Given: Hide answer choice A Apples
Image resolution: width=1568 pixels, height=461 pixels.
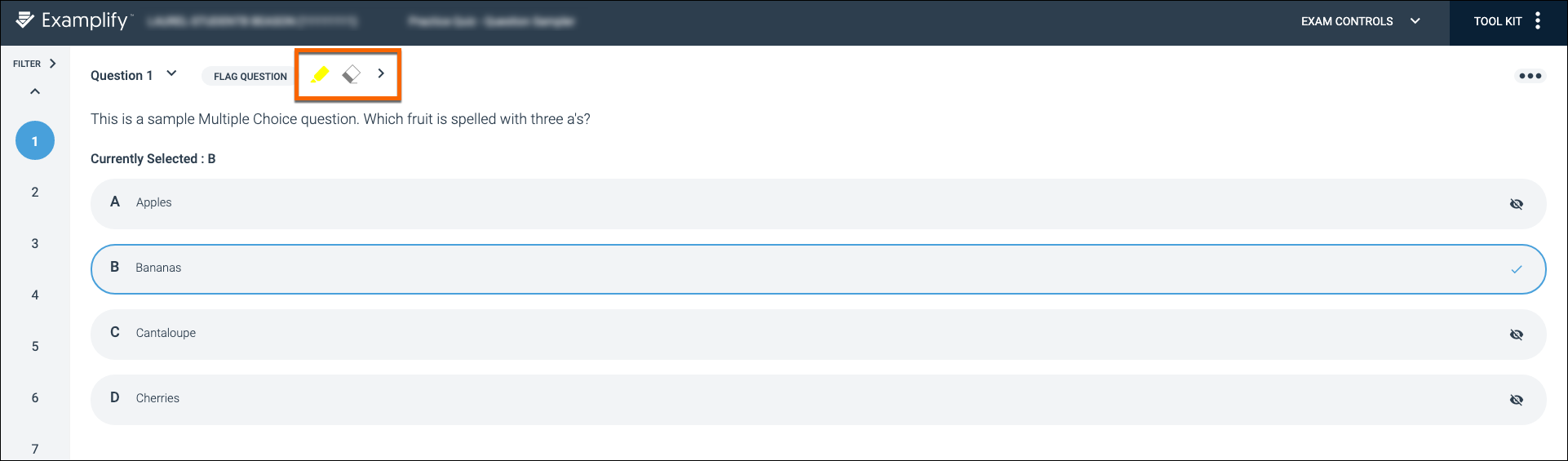Looking at the screenshot, I should pos(1517,204).
